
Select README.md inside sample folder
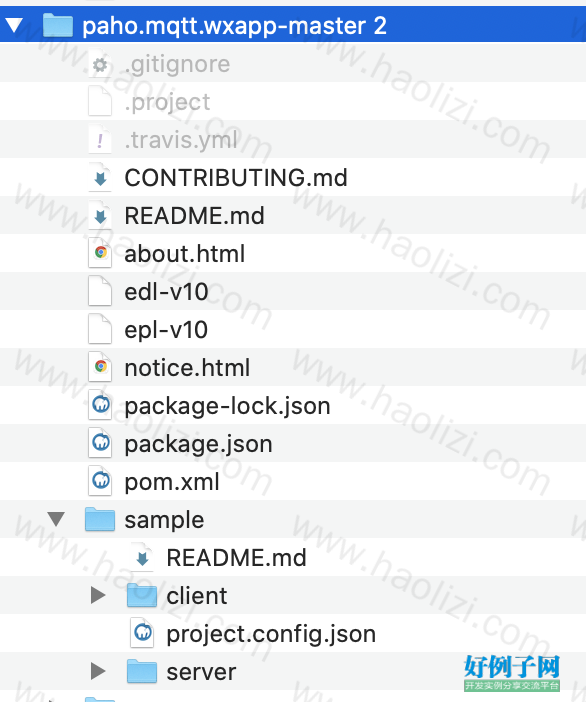click(236, 558)
